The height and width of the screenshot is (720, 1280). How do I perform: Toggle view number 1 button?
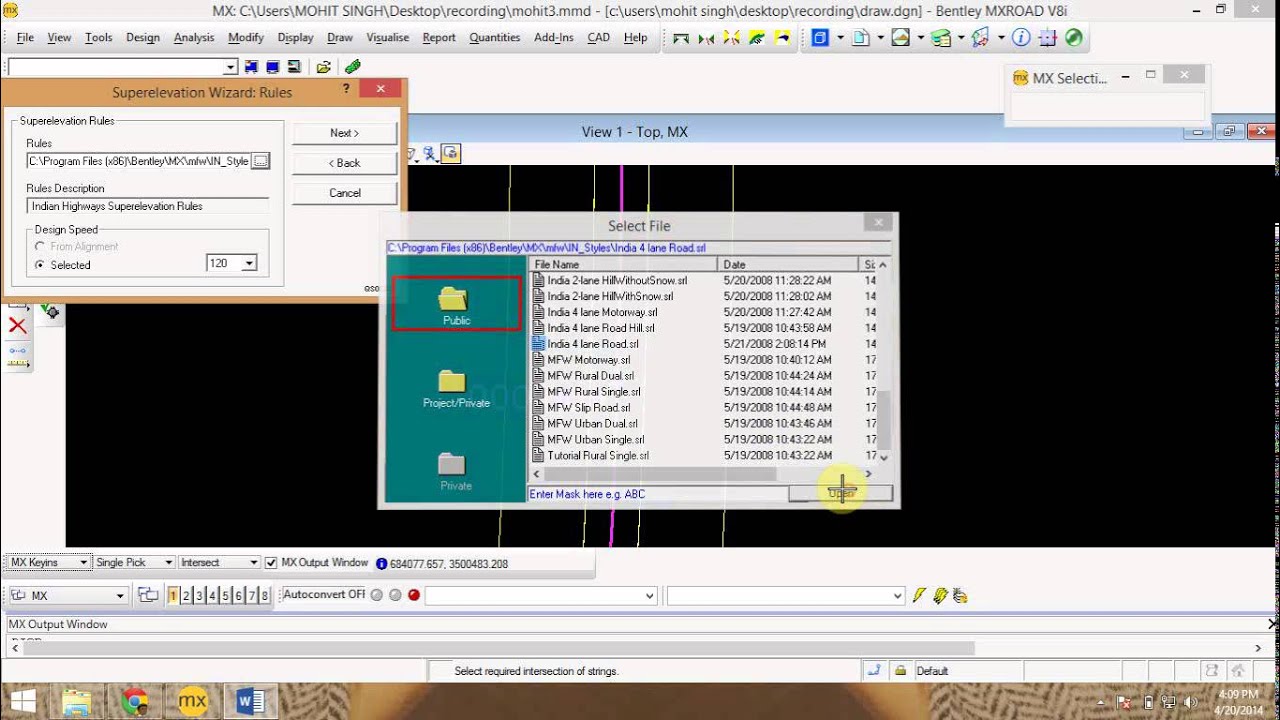(x=173, y=595)
